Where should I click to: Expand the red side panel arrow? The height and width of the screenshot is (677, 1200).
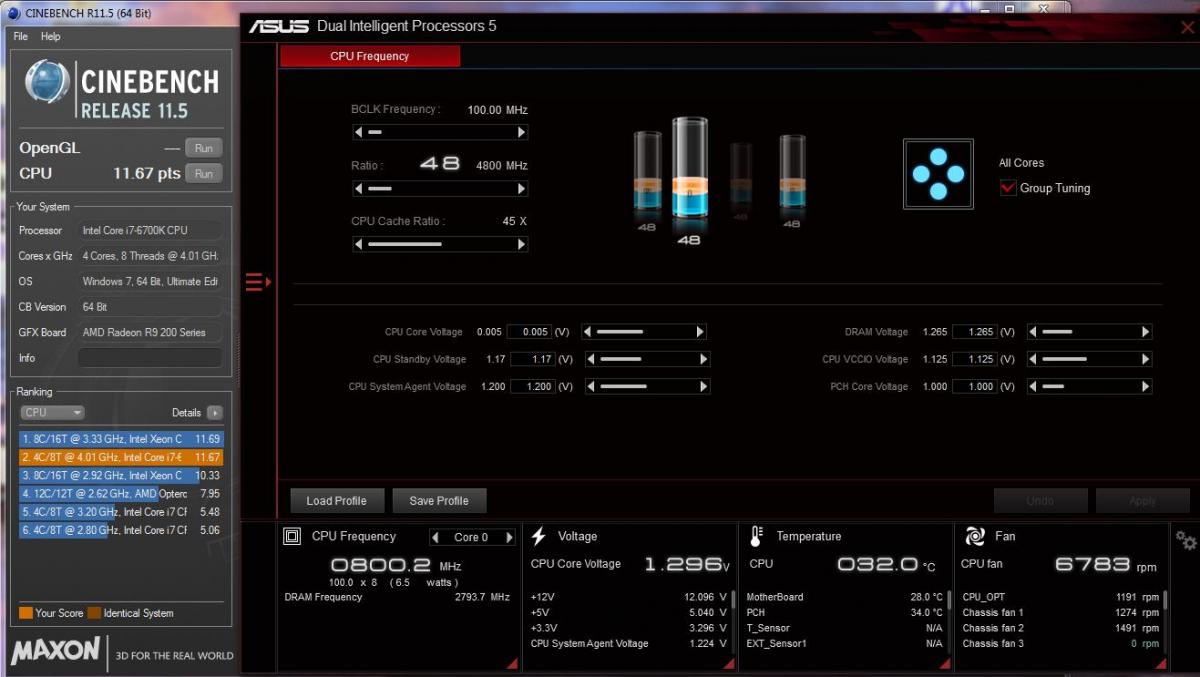coord(258,282)
